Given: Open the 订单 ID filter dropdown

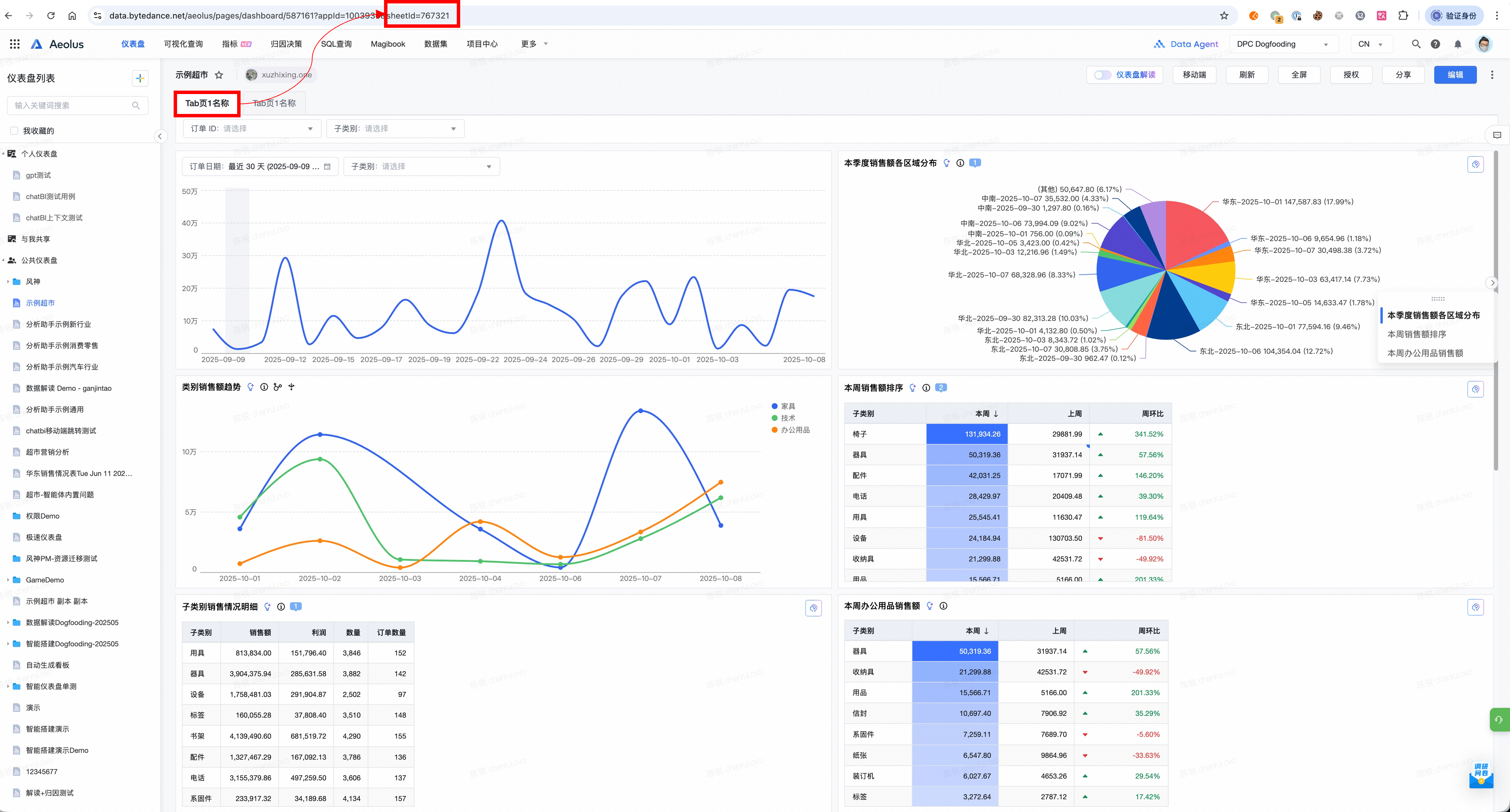Looking at the screenshot, I should point(252,128).
